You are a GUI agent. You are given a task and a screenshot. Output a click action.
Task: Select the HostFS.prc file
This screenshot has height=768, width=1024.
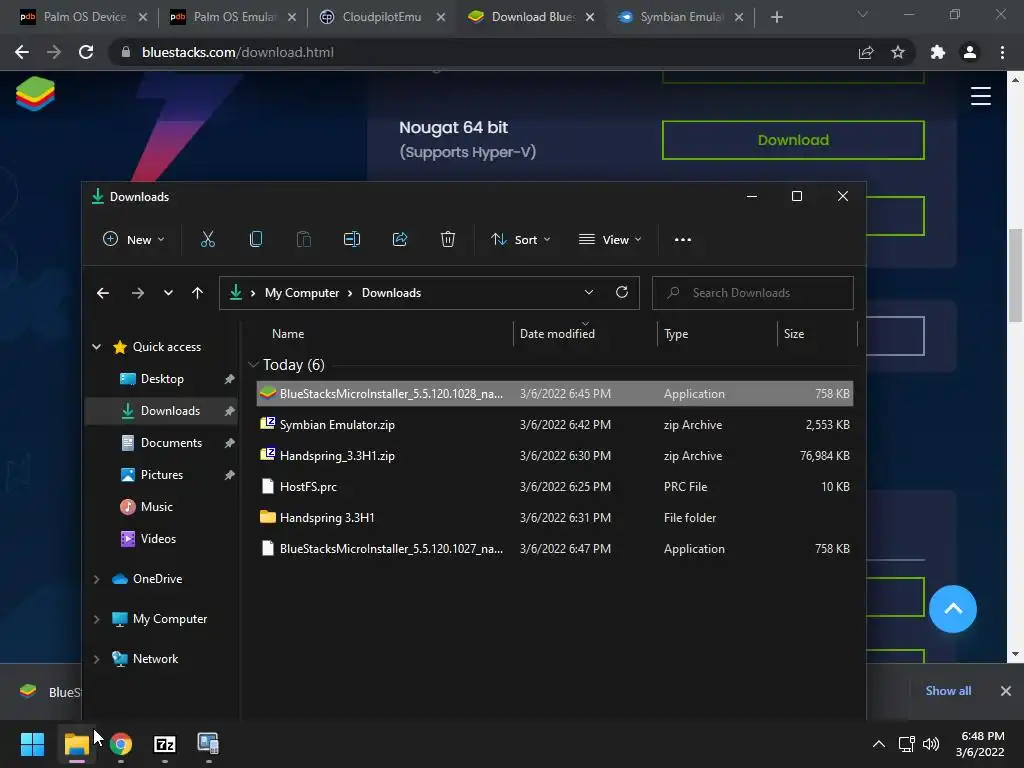click(554, 487)
